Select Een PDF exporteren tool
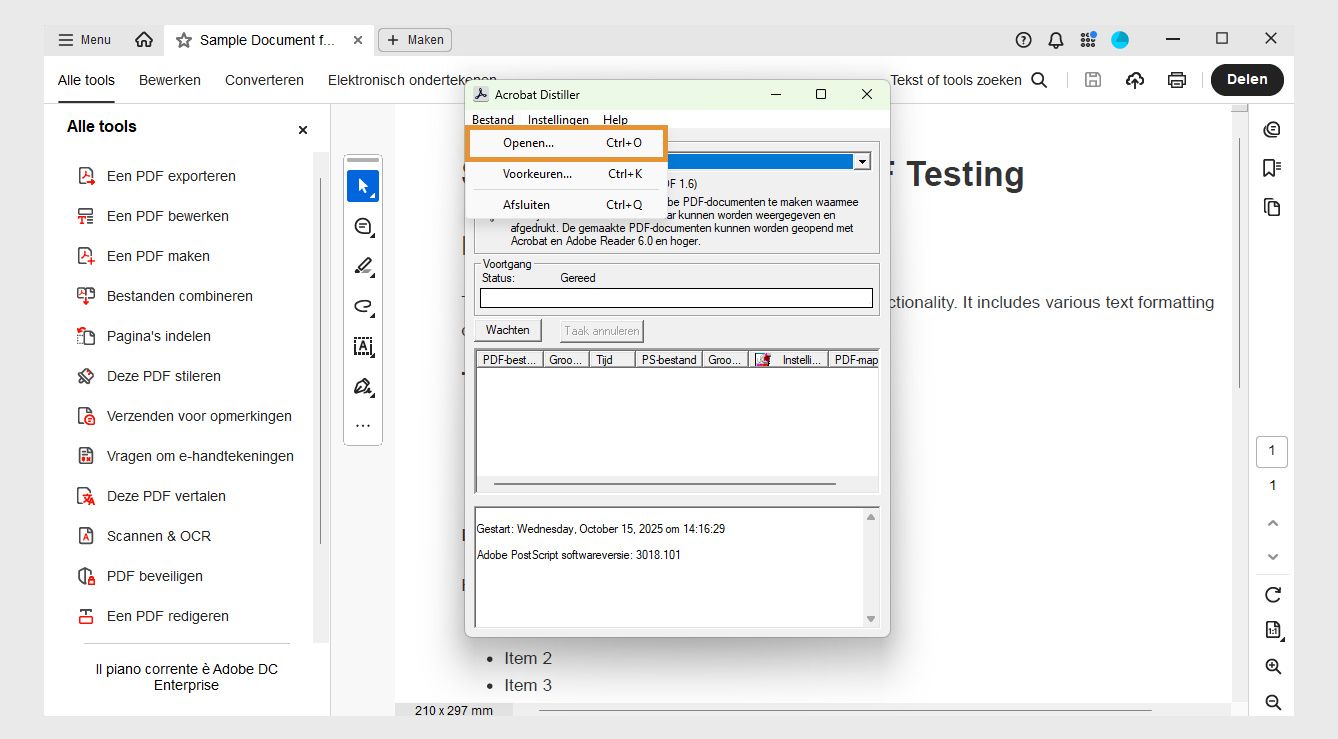 click(171, 176)
